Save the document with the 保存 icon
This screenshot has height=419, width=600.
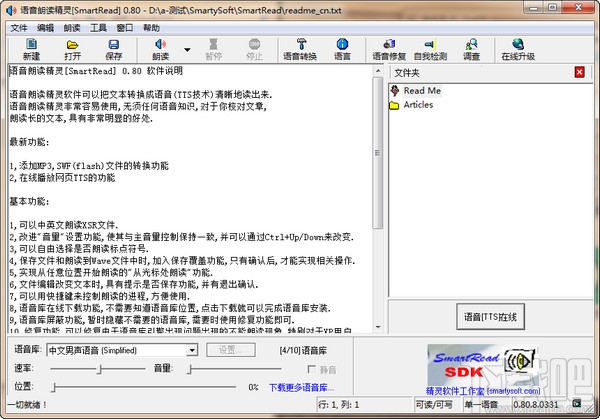pyautogui.click(x=114, y=49)
